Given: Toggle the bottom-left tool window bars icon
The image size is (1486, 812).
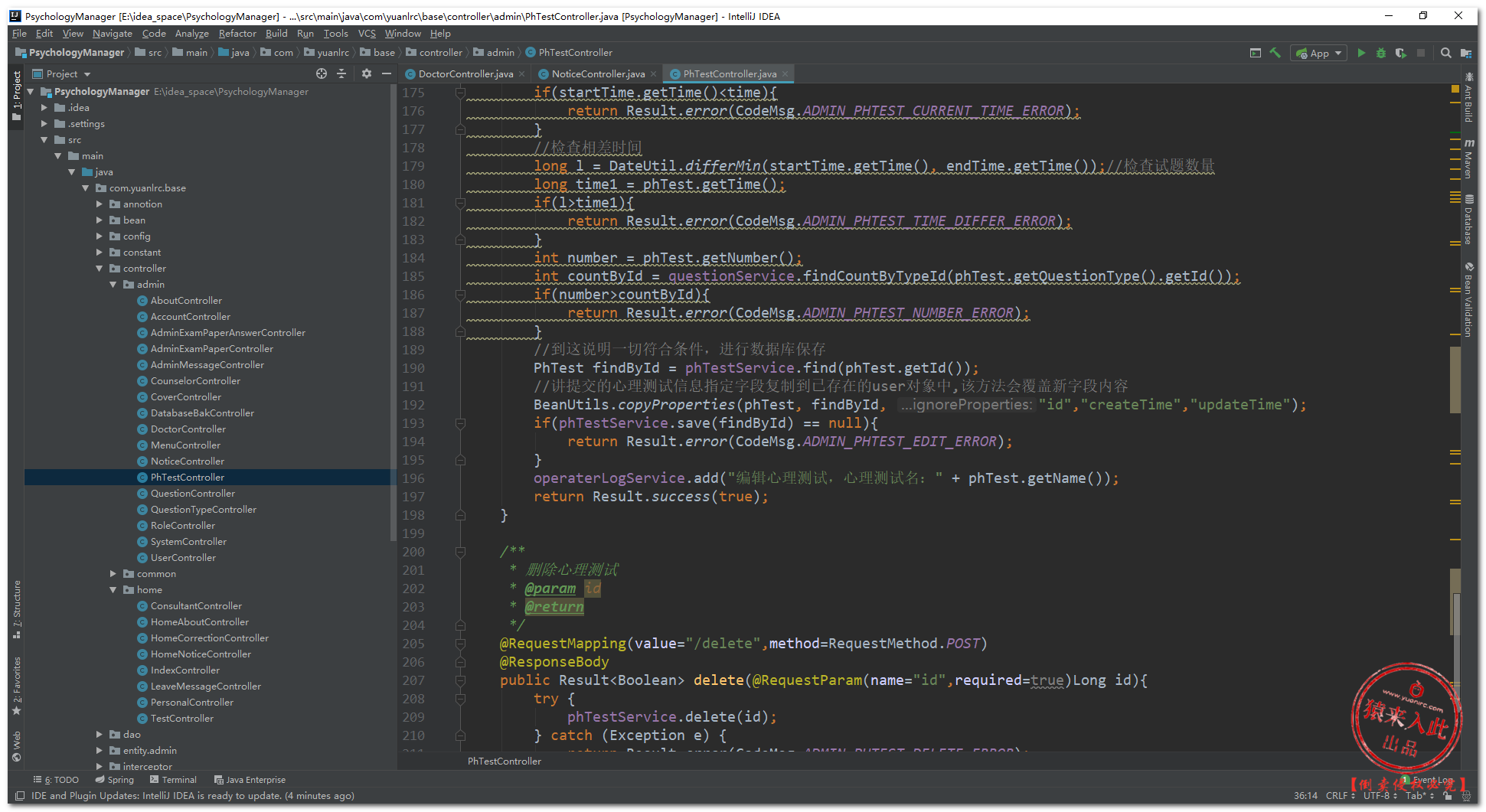Looking at the screenshot, I should (20, 796).
